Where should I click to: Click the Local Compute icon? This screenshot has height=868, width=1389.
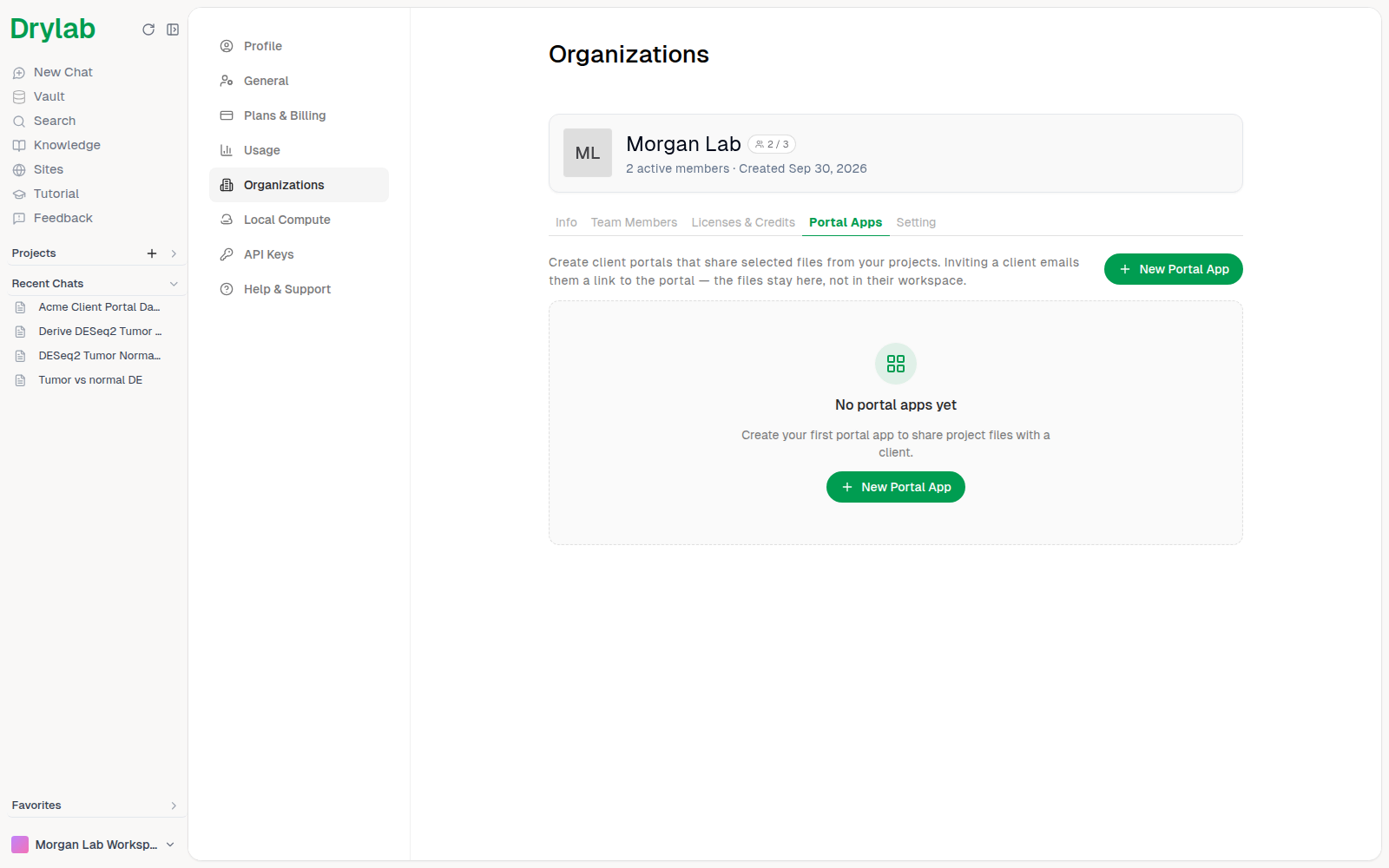[227, 220]
